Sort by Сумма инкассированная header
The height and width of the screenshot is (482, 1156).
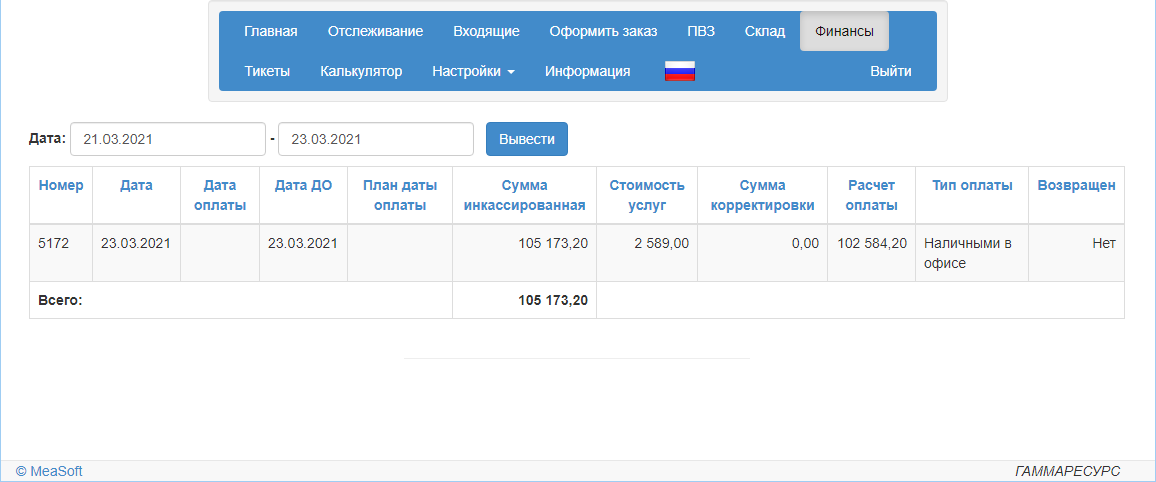point(525,195)
